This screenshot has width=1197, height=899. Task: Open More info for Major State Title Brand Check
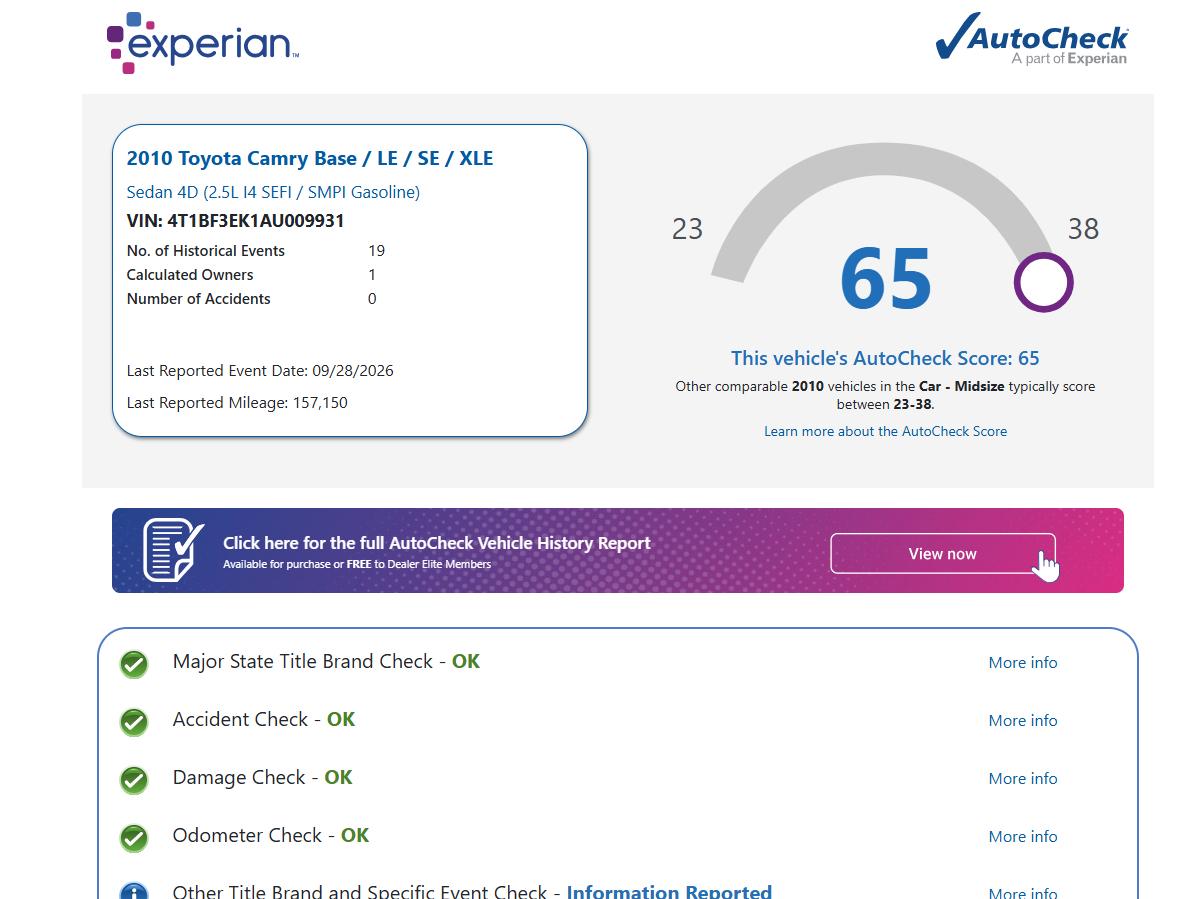tap(1023, 662)
